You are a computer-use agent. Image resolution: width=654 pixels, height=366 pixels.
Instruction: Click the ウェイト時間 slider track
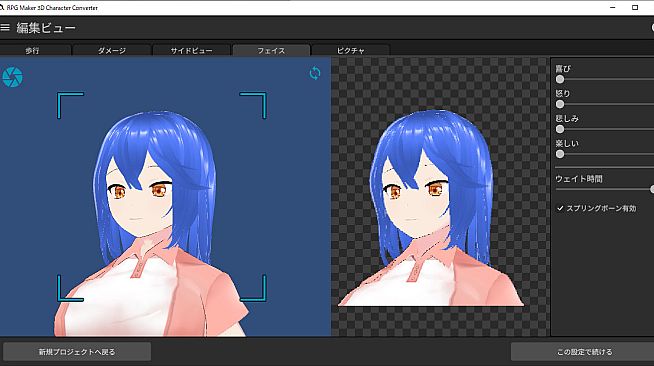click(x=604, y=189)
